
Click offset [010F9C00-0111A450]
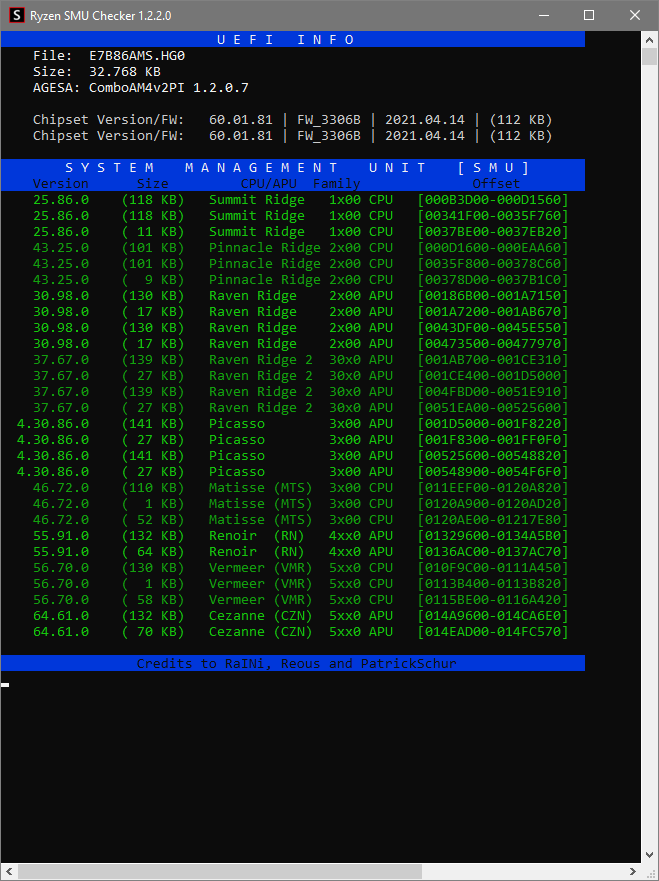point(493,567)
